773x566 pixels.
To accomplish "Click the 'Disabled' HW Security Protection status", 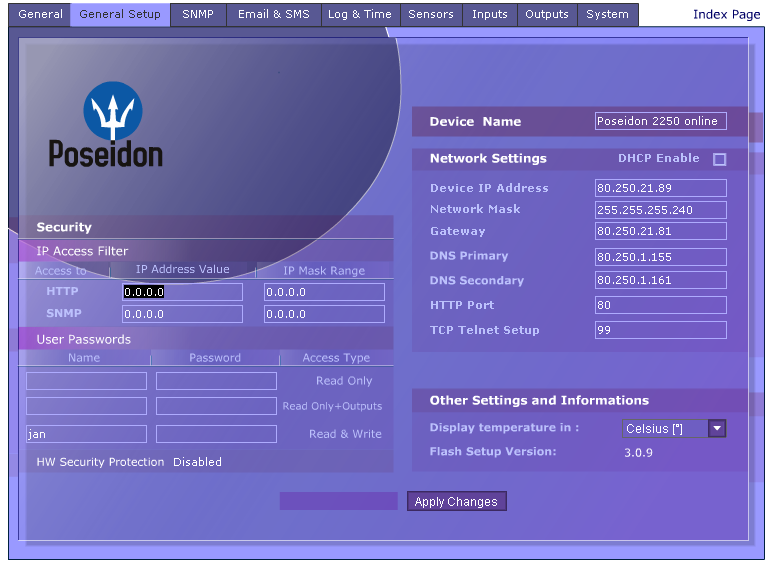I will [197, 462].
